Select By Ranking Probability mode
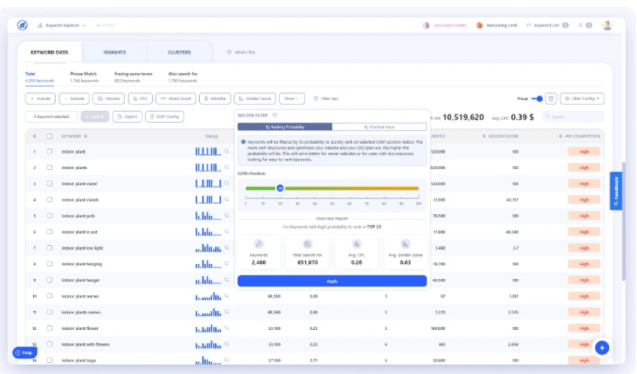 coord(285,127)
